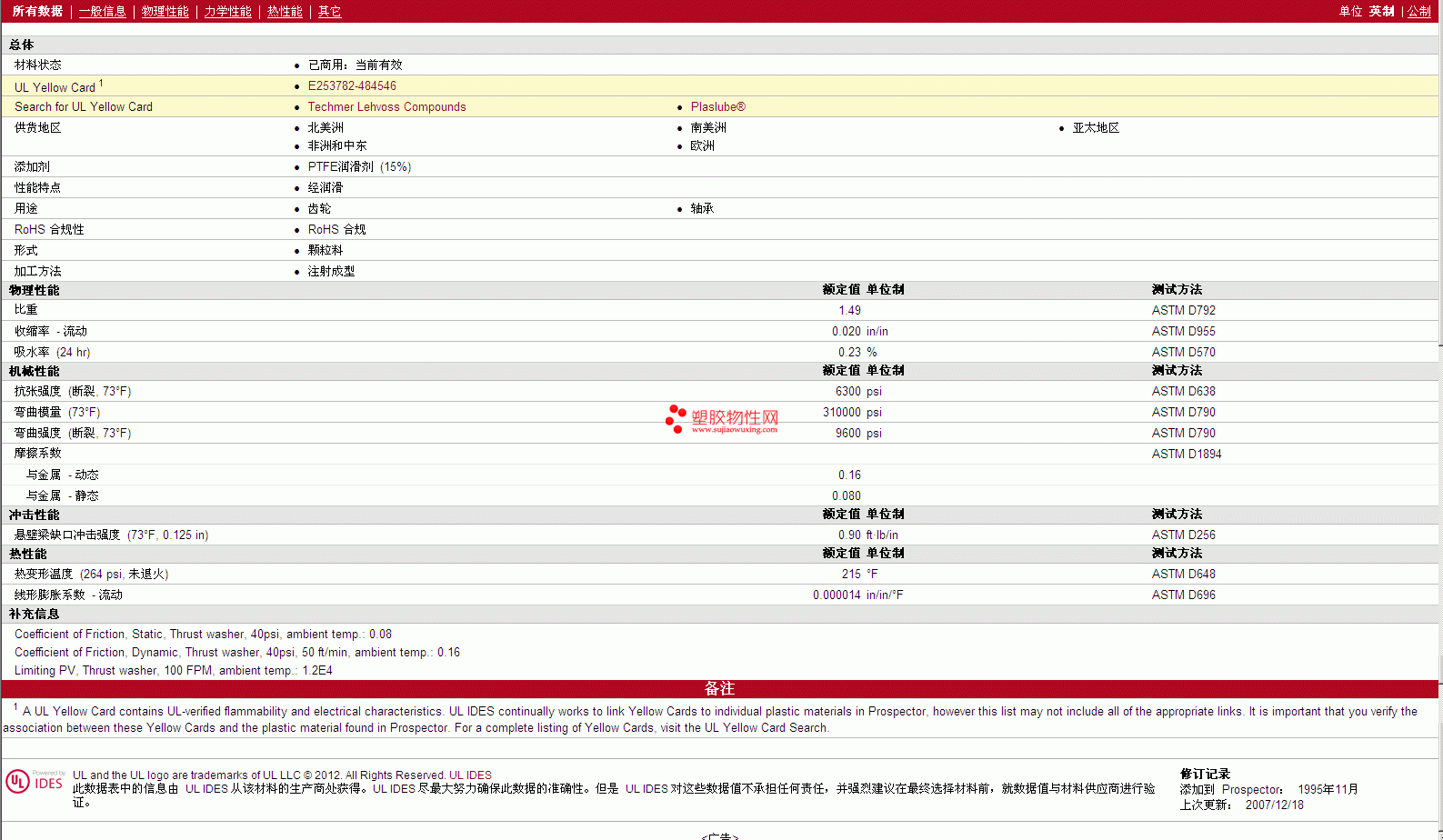
Task: Click the 备注 red section header
Action: (719, 689)
